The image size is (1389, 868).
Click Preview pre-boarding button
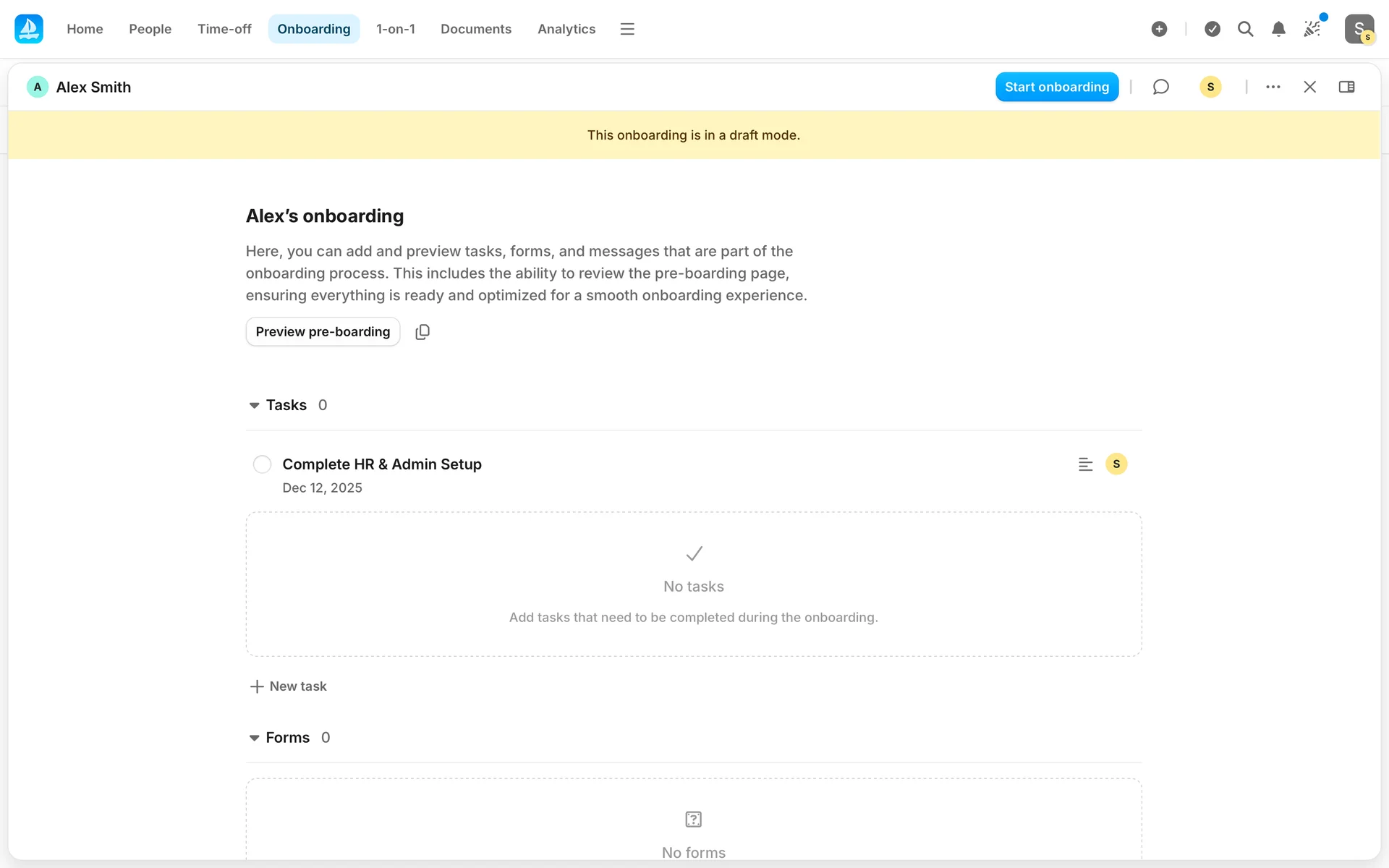point(323,332)
